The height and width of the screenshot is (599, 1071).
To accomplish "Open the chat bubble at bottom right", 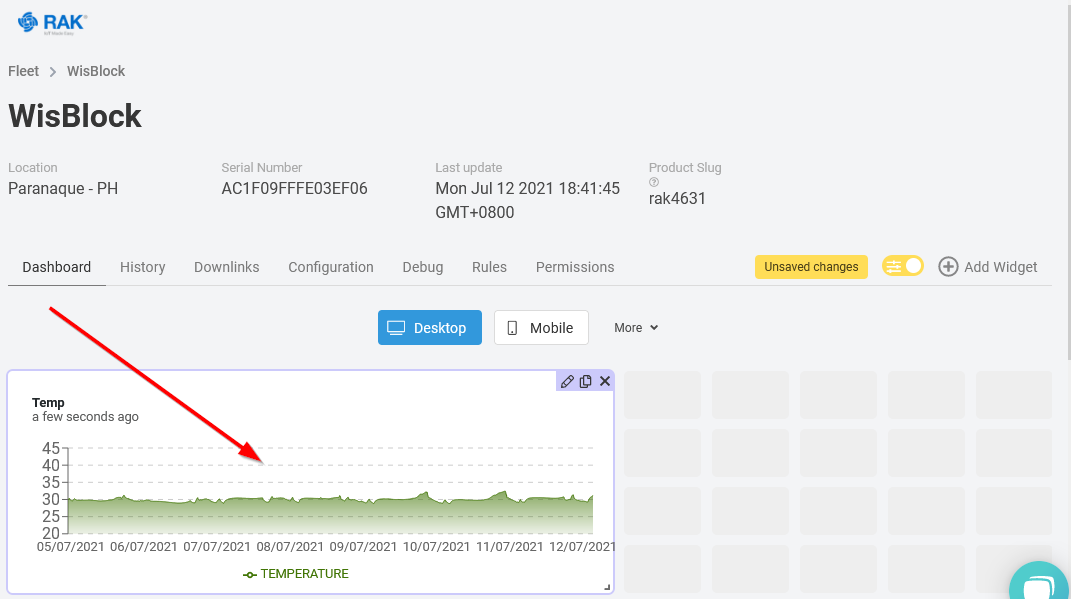I will click(1039, 581).
